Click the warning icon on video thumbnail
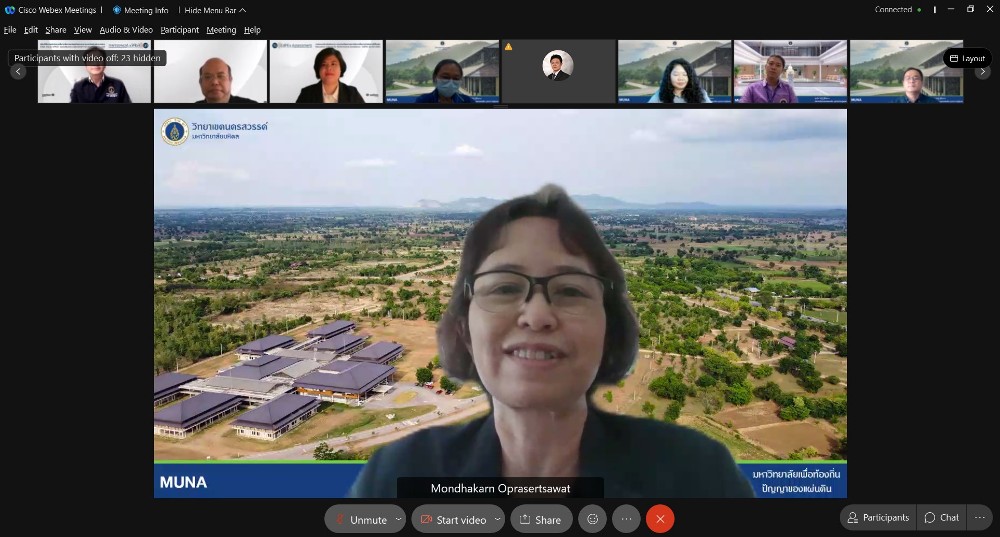 [508, 47]
